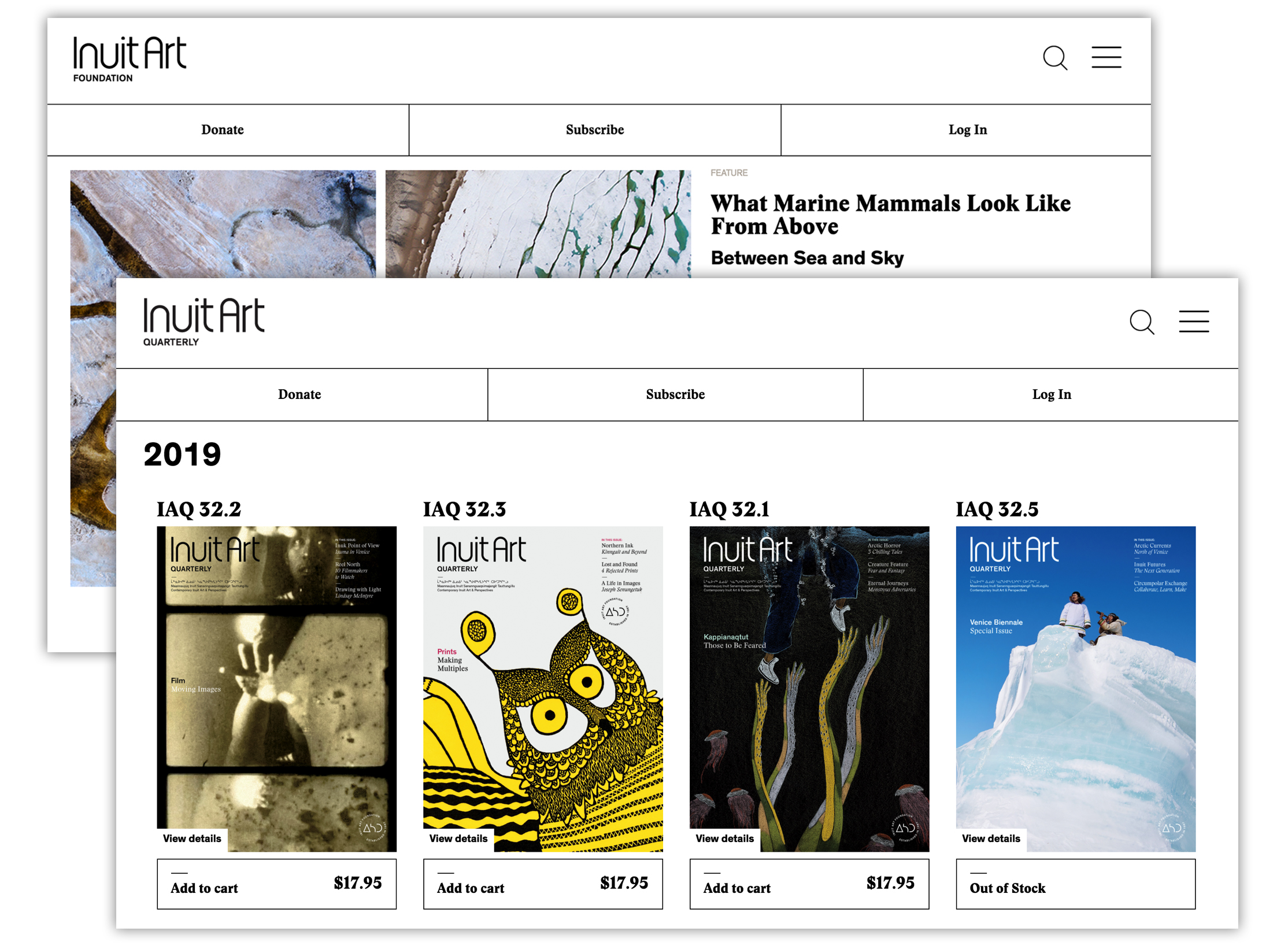Open the brown aerial landscape image
Viewport: 1288px width, 946px height.
tap(223, 224)
